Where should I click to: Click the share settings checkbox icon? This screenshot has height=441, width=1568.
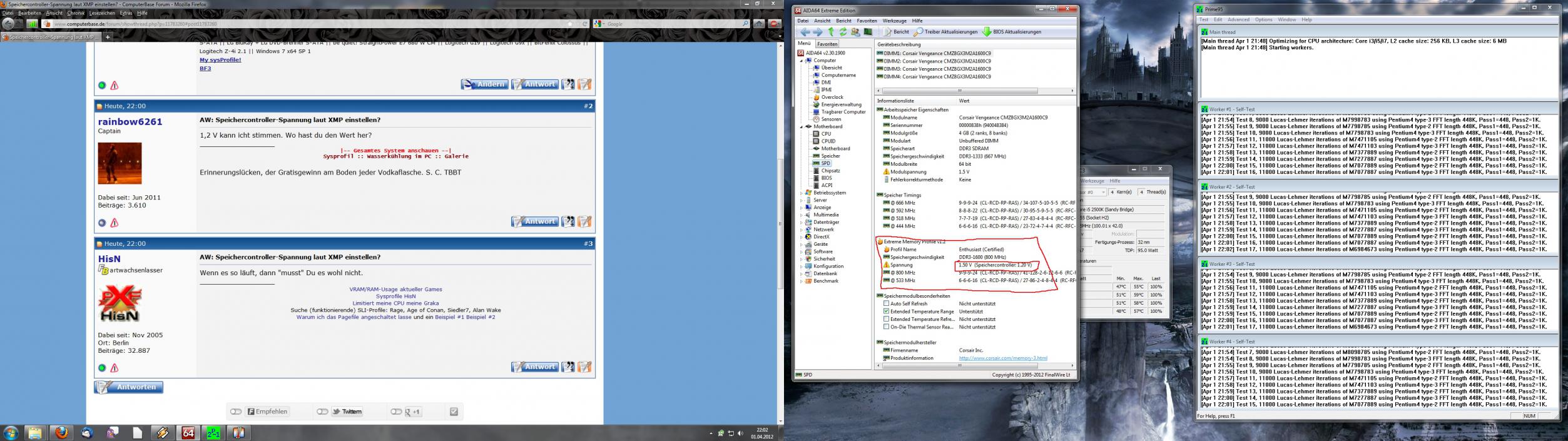tap(454, 412)
